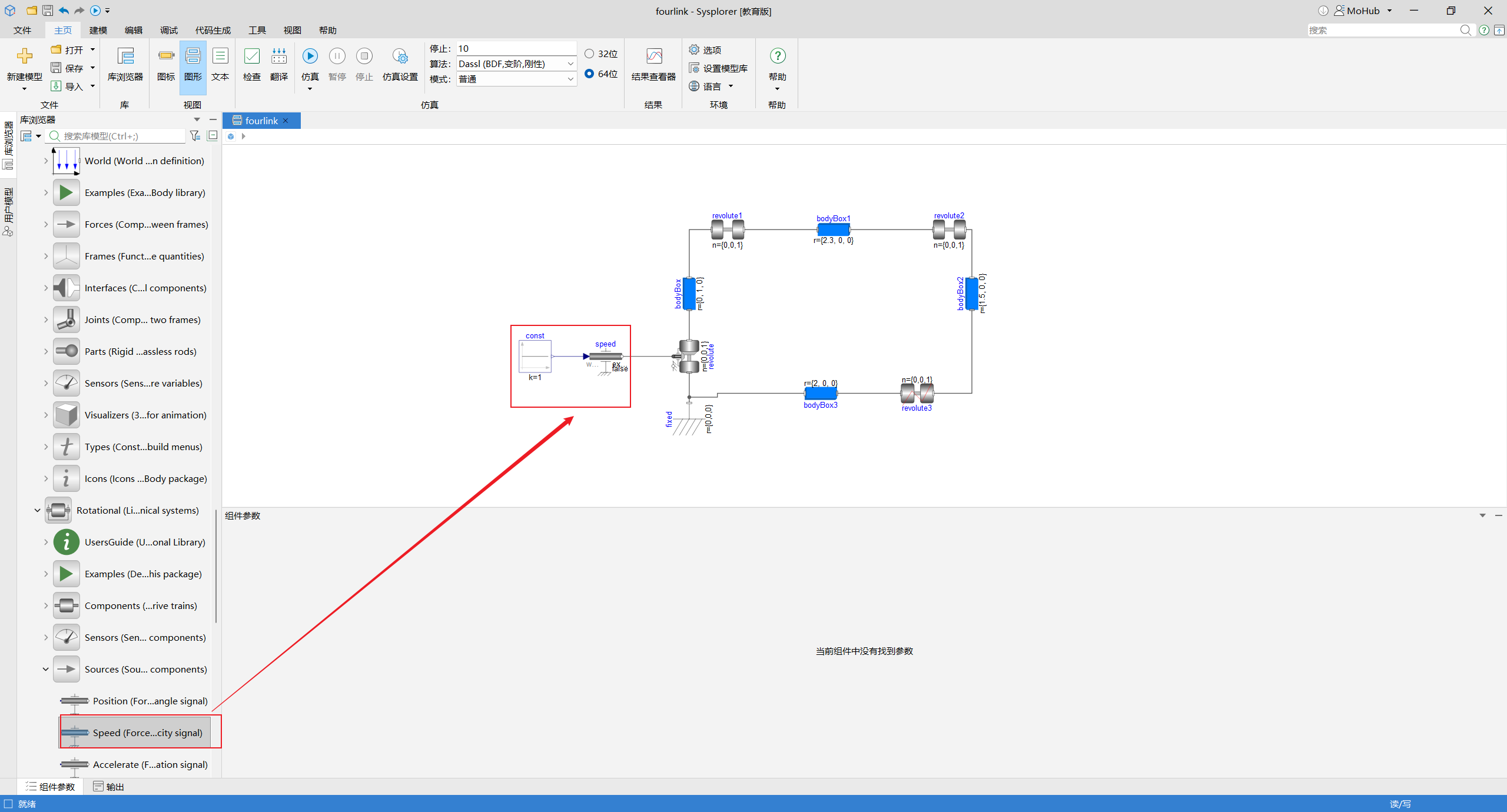Open the 算法 Dassl solver dropdown
1507x812 pixels.
pyautogui.click(x=516, y=64)
